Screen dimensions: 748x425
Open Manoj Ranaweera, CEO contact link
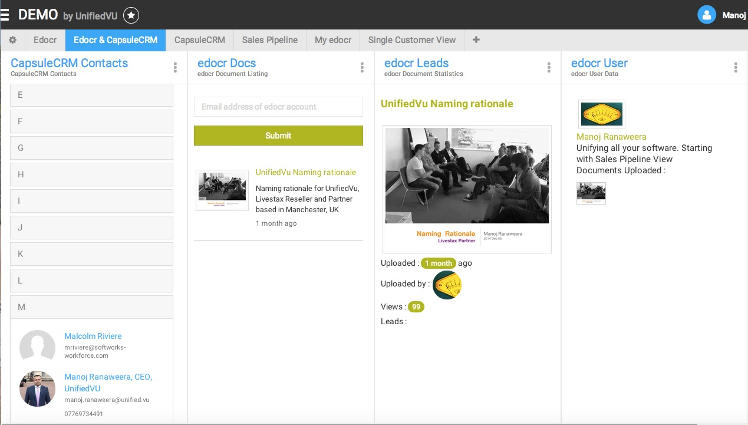(108, 383)
